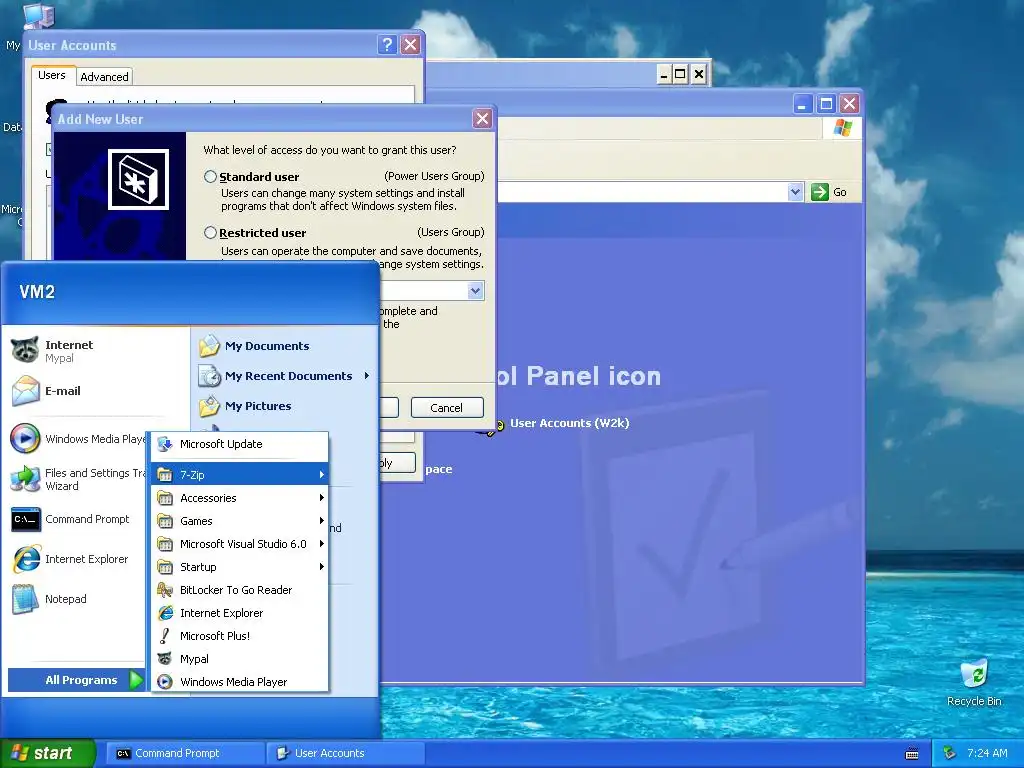Switch to Command Prompt taskbar button

(185, 753)
